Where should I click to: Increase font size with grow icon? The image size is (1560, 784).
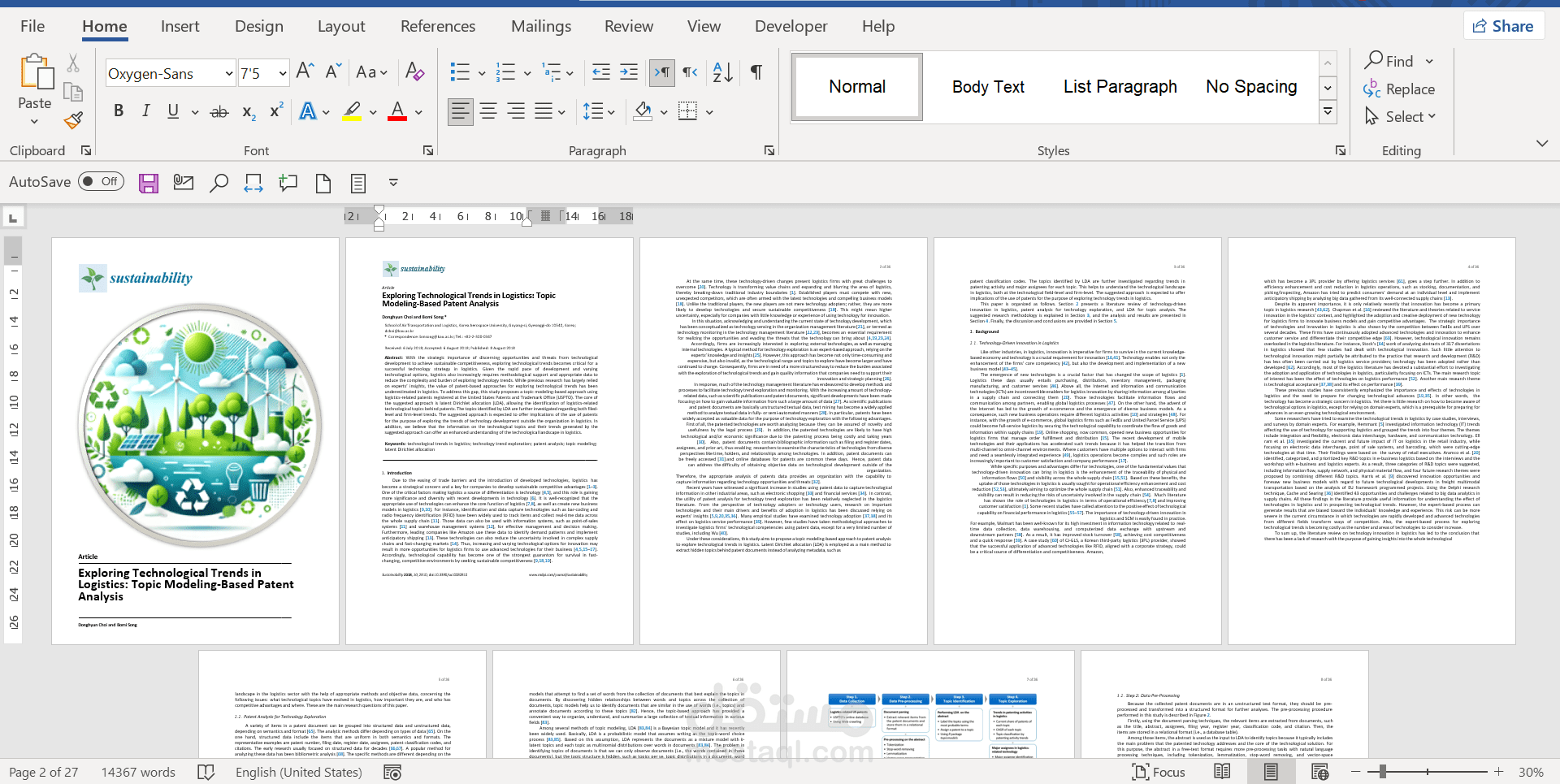[305, 71]
